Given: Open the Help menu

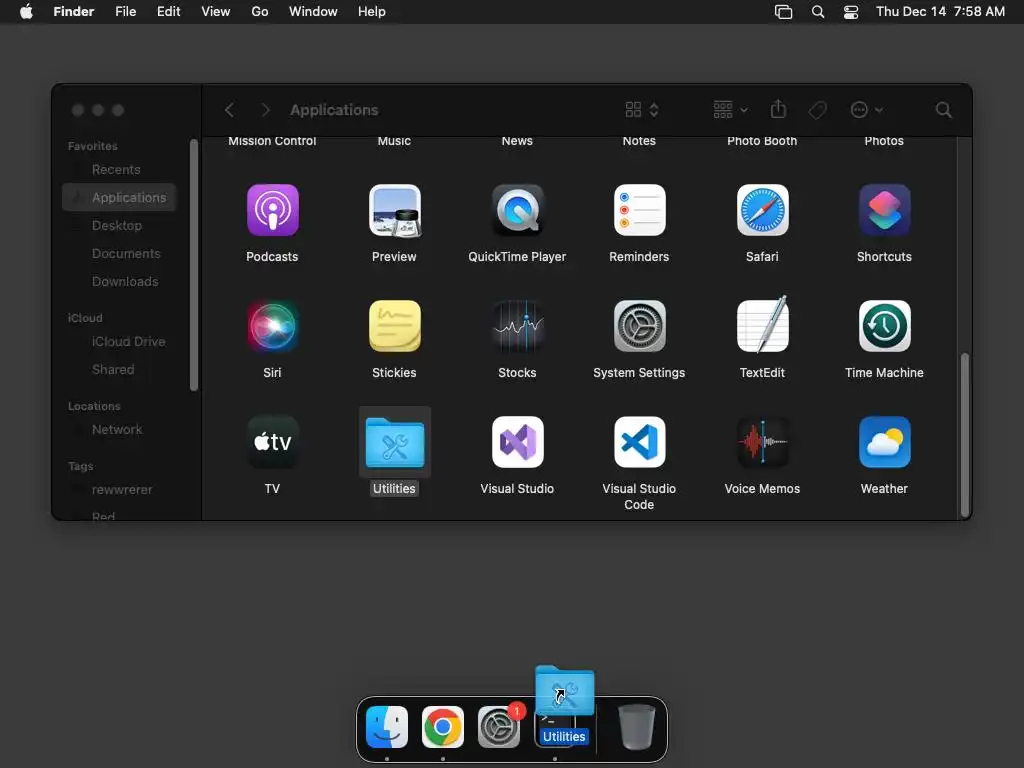Looking at the screenshot, I should (372, 12).
